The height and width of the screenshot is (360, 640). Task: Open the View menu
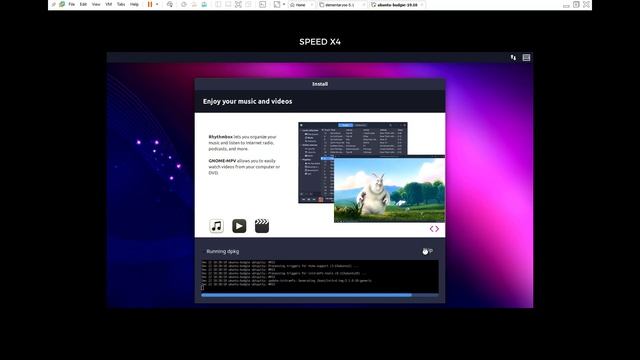tap(96, 4)
